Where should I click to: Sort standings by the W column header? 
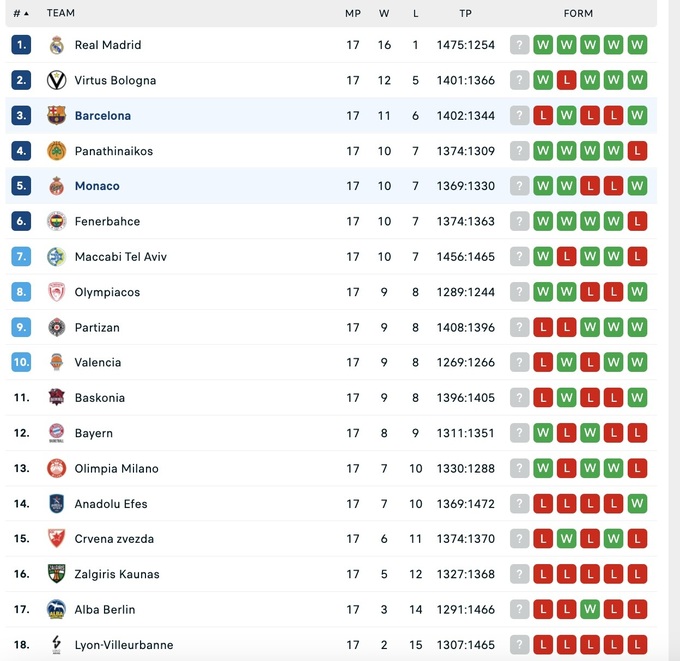pyautogui.click(x=384, y=13)
